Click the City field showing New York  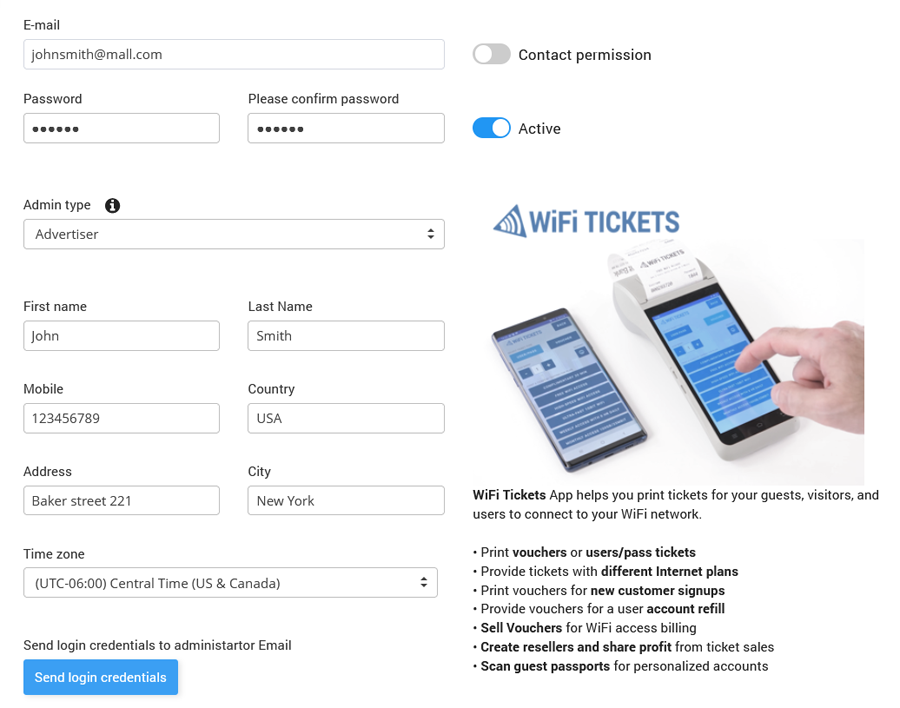pos(346,501)
